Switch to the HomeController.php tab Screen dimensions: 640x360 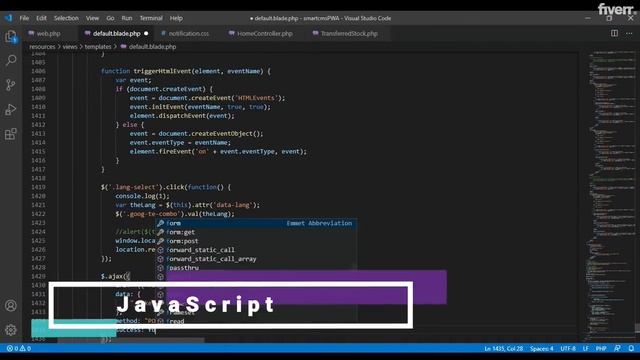tap(264, 33)
